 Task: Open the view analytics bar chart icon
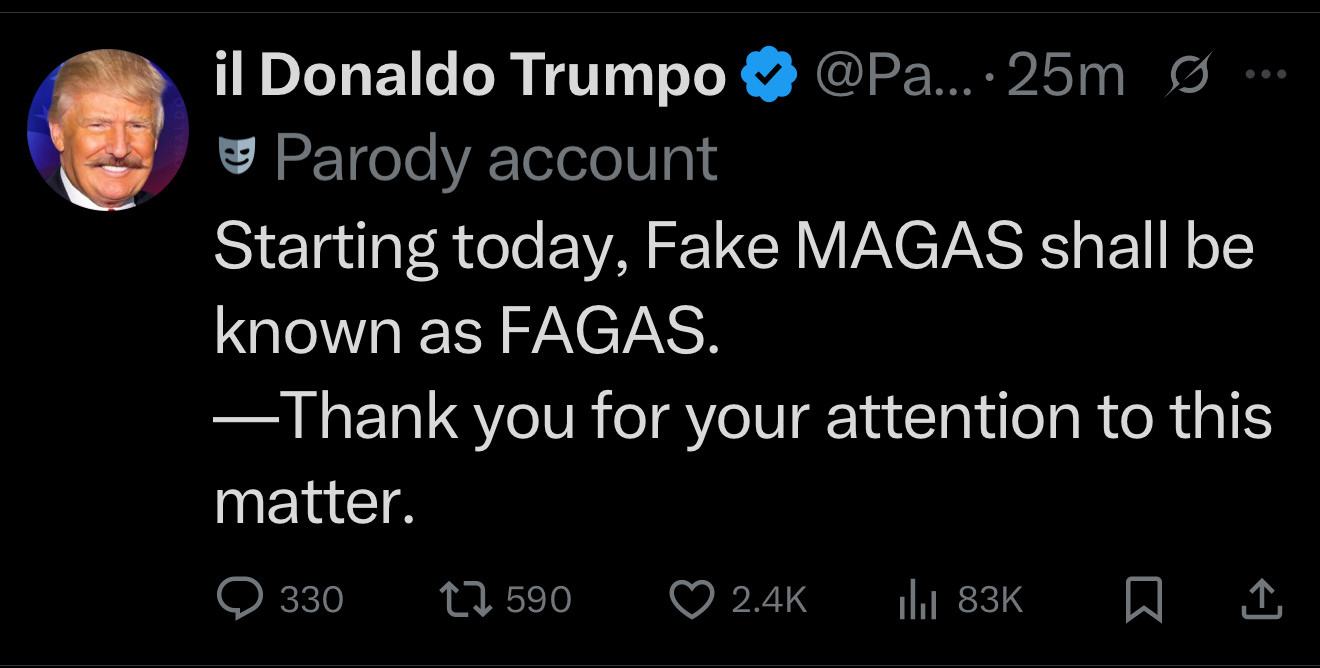pyautogui.click(x=917, y=599)
